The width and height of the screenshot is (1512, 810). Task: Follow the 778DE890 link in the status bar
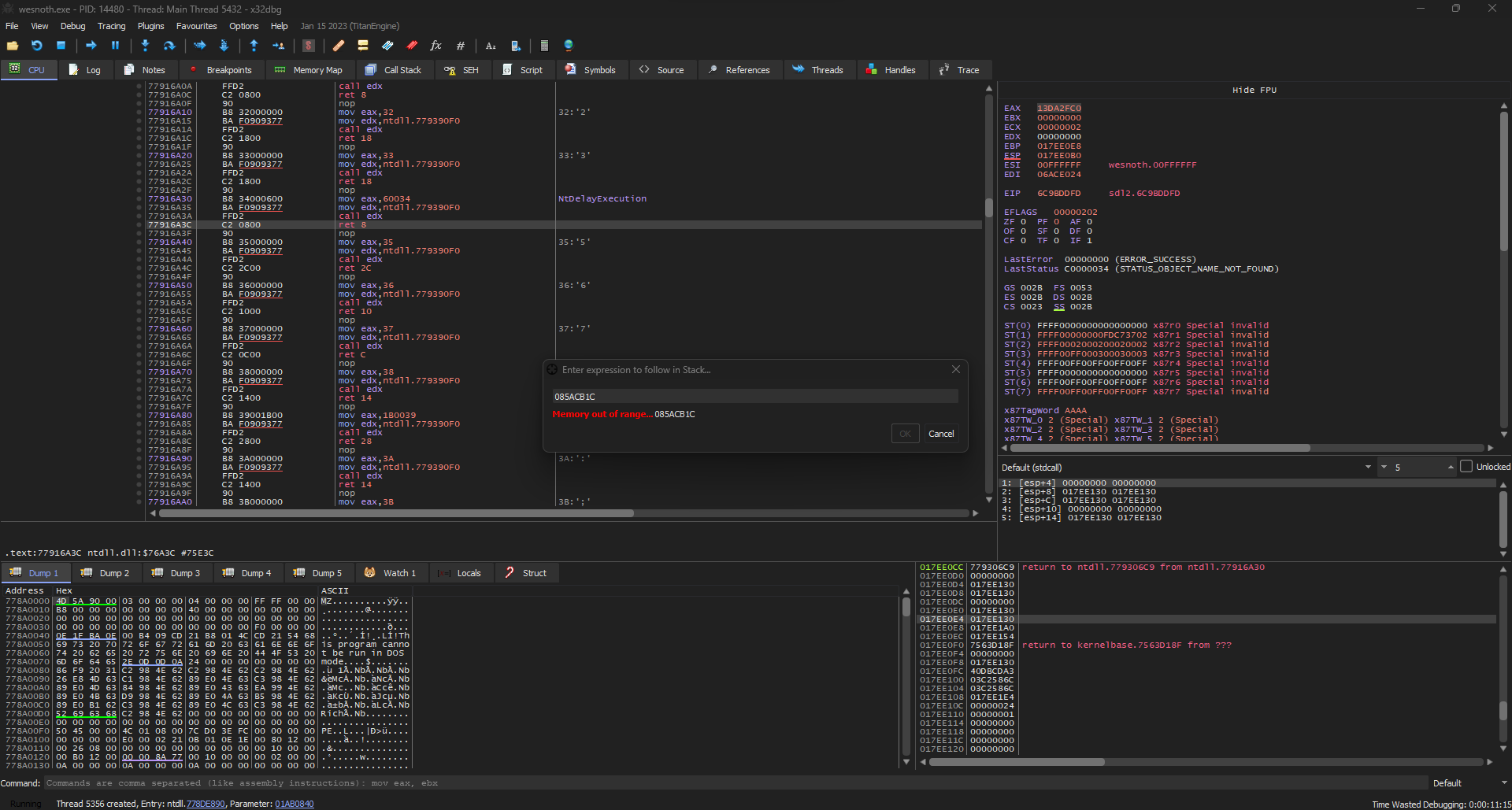point(206,804)
